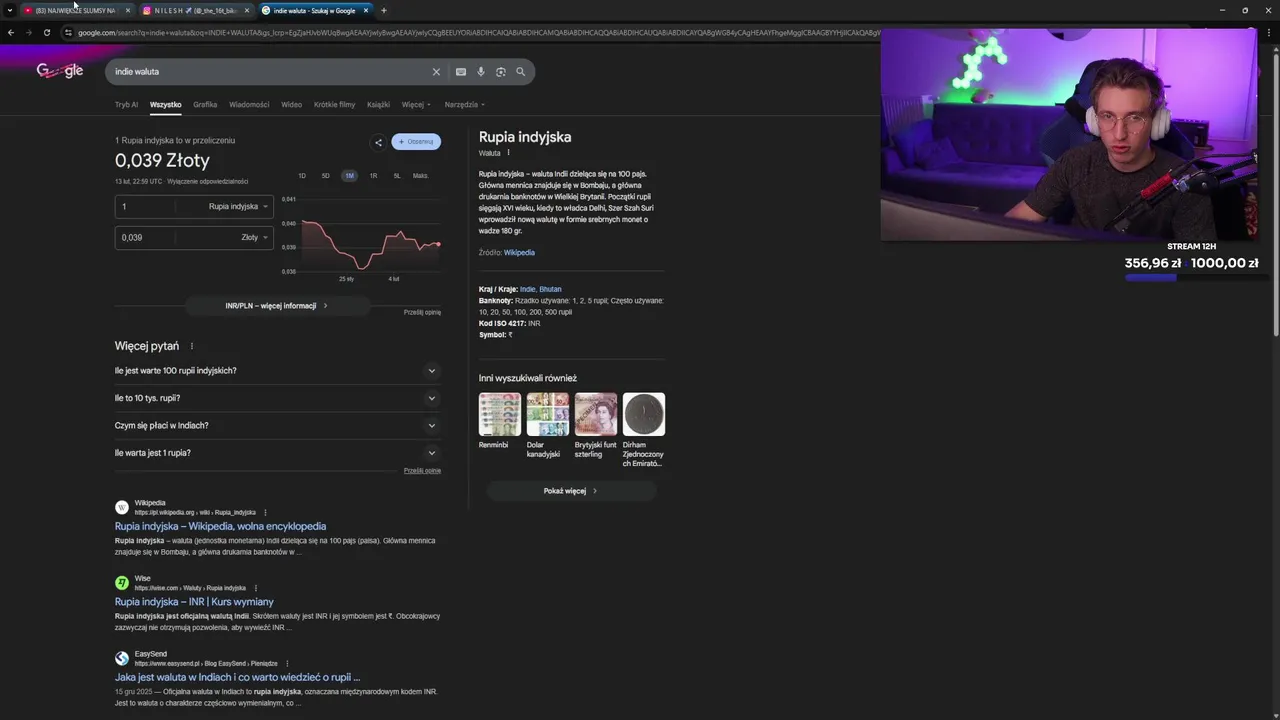Open 'Jaka jest waluta w Indiach' EasySend result
The width and height of the screenshot is (1280, 720).
click(237, 678)
